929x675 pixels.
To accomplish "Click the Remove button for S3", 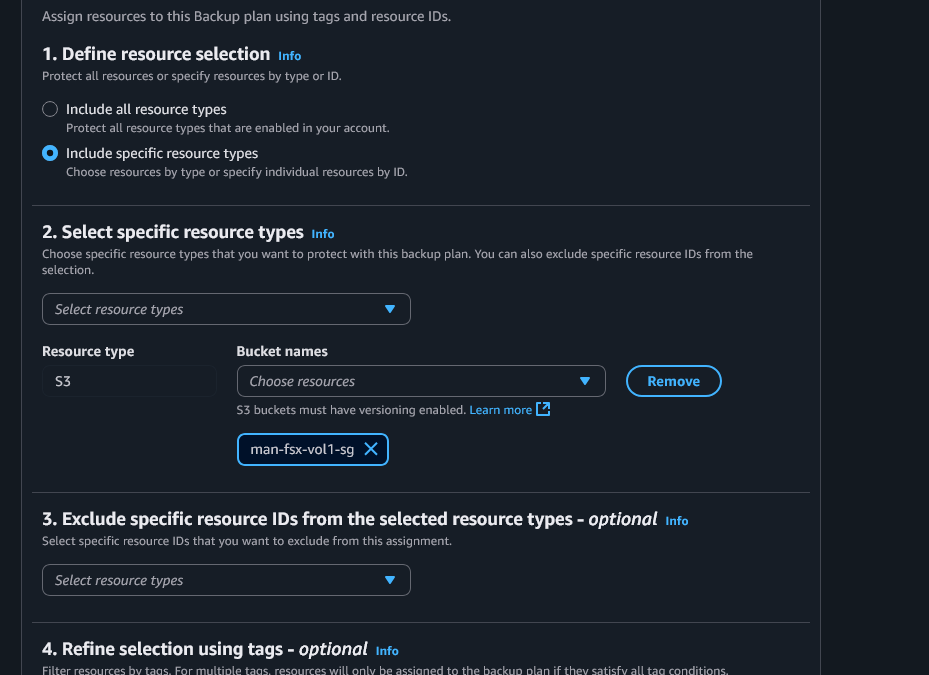I will [674, 381].
